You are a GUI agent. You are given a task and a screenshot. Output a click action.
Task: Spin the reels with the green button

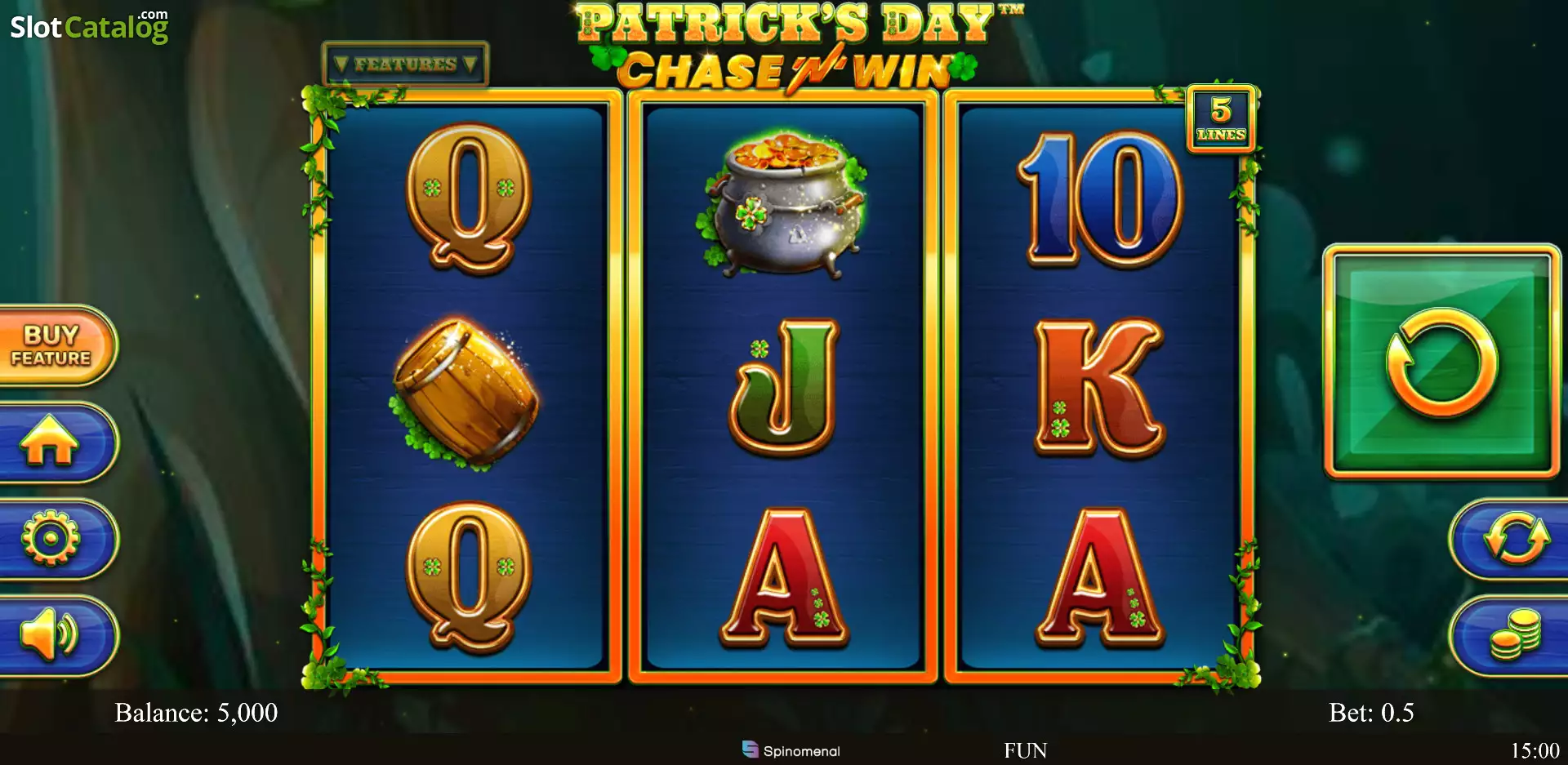pyautogui.click(x=1441, y=361)
